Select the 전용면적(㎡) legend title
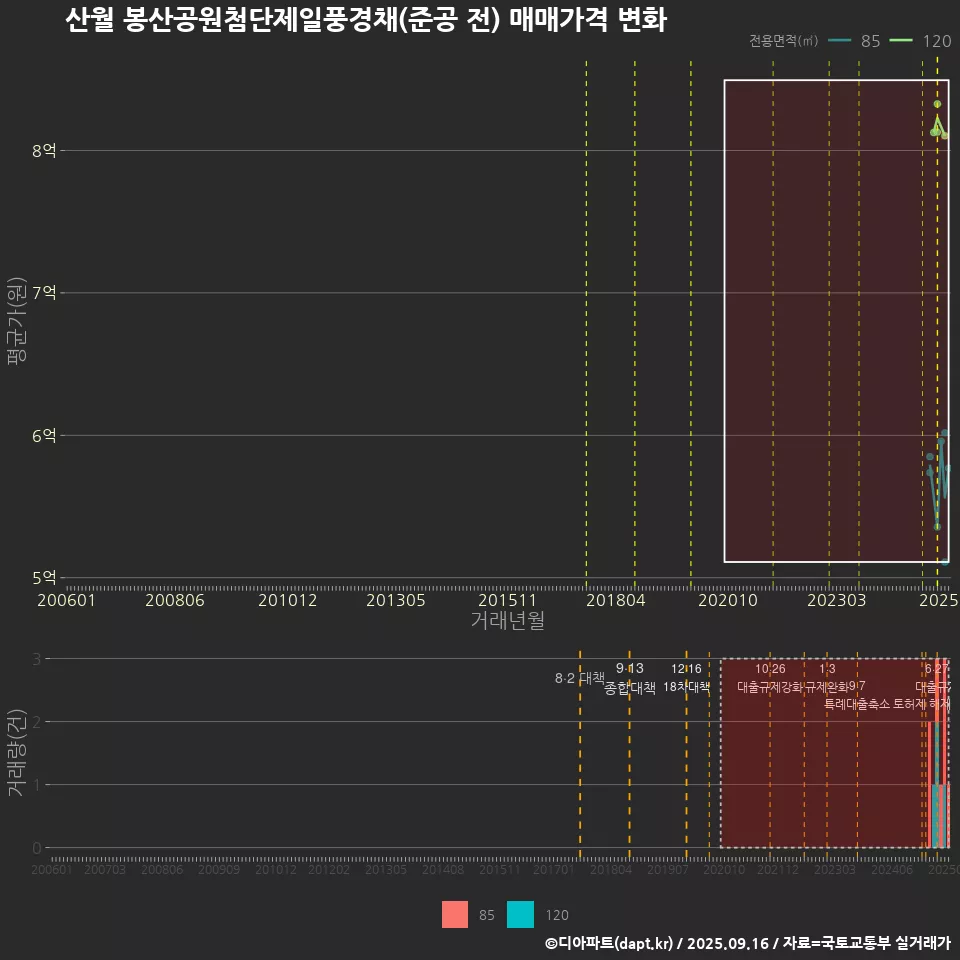Screen dimensions: 960x960 click(x=783, y=41)
